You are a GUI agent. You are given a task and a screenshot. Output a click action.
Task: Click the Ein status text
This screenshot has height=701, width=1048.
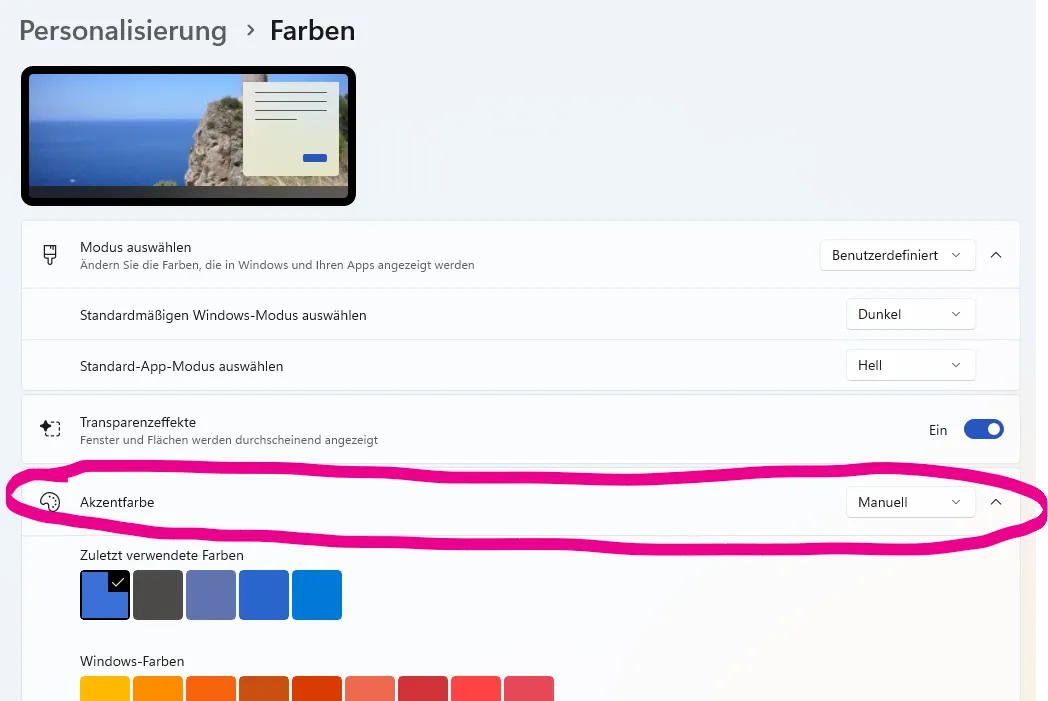tap(938, 430)
